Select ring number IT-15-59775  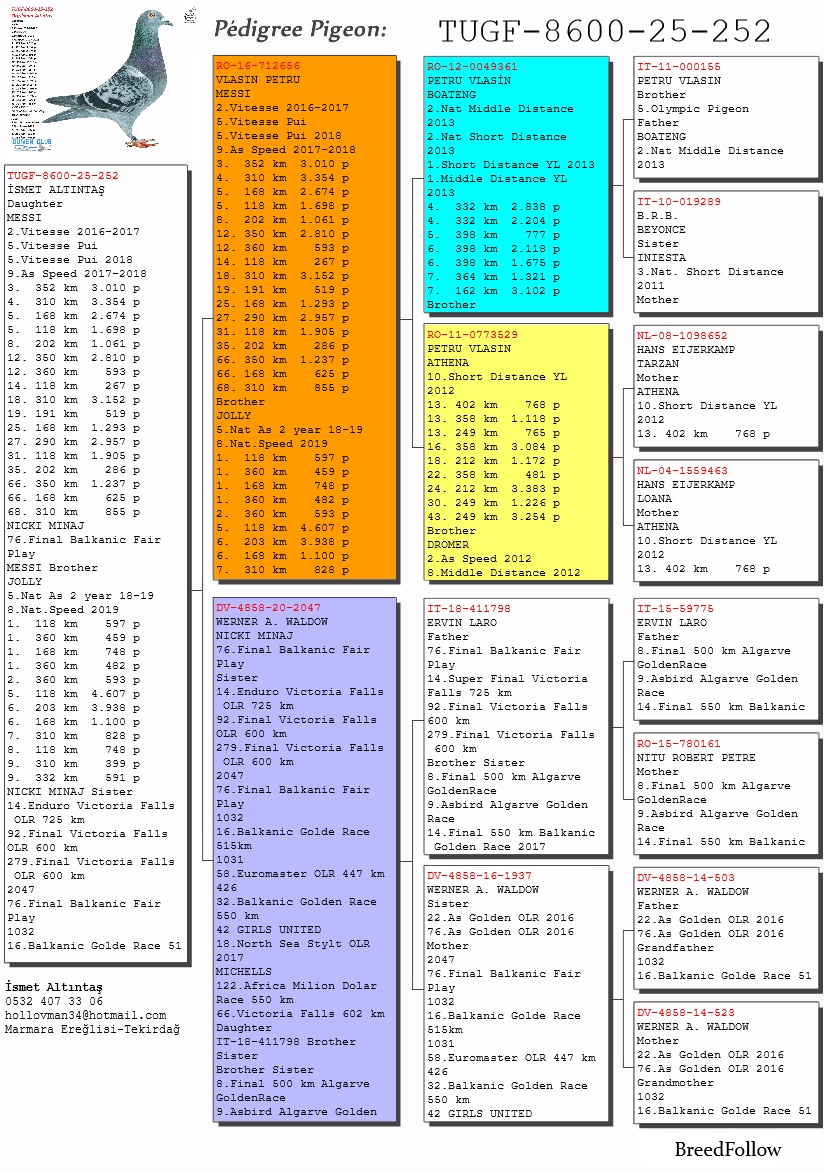tap(675, 609)
